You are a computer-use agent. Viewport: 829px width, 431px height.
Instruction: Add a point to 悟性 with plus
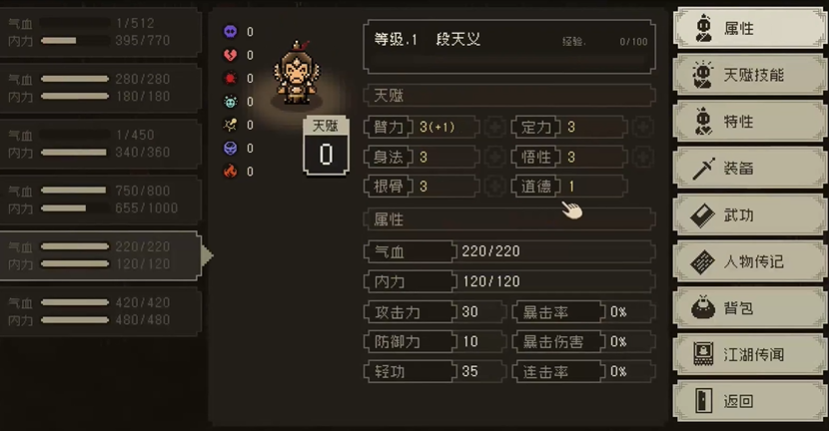pyautogui.click(x=643, y=157)
